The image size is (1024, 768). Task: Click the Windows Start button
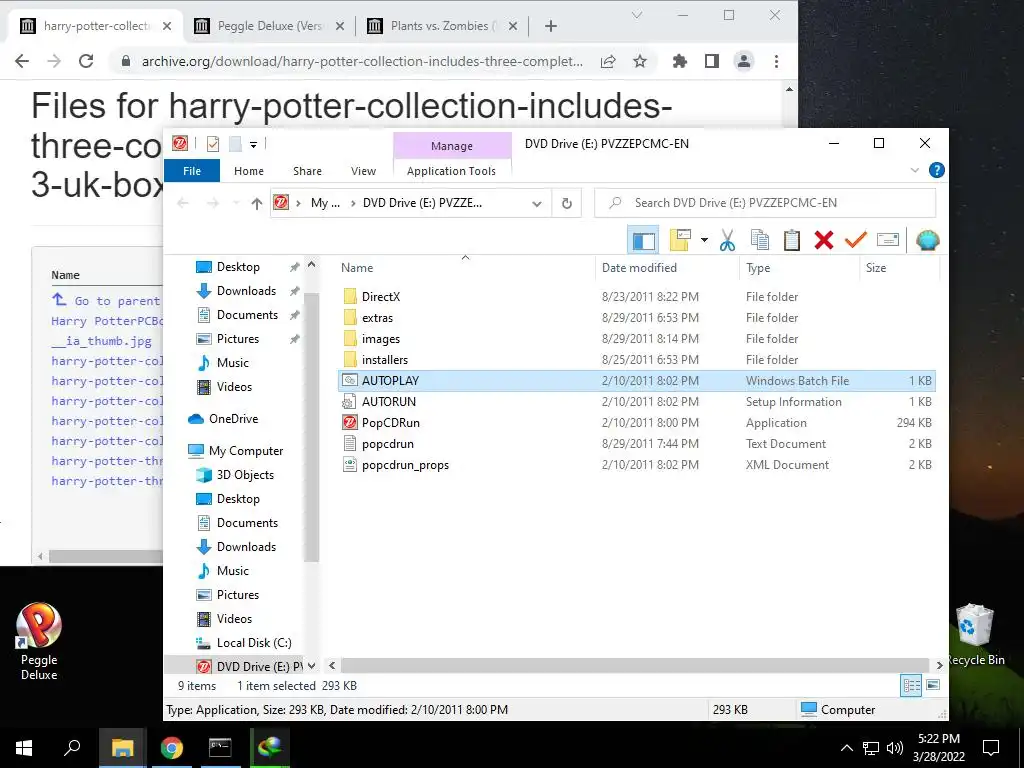[x=24, y=748]
